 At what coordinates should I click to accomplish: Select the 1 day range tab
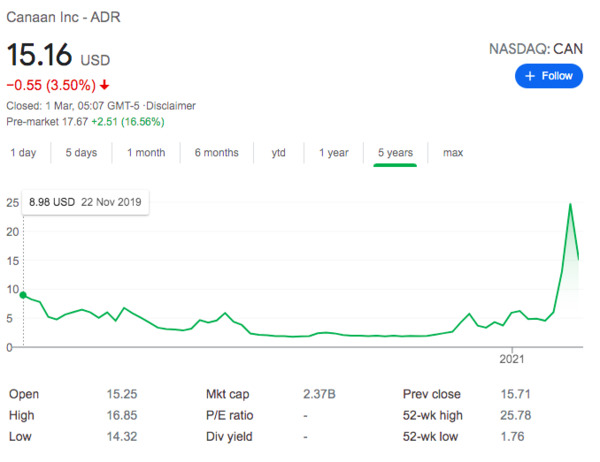point(23,152)
